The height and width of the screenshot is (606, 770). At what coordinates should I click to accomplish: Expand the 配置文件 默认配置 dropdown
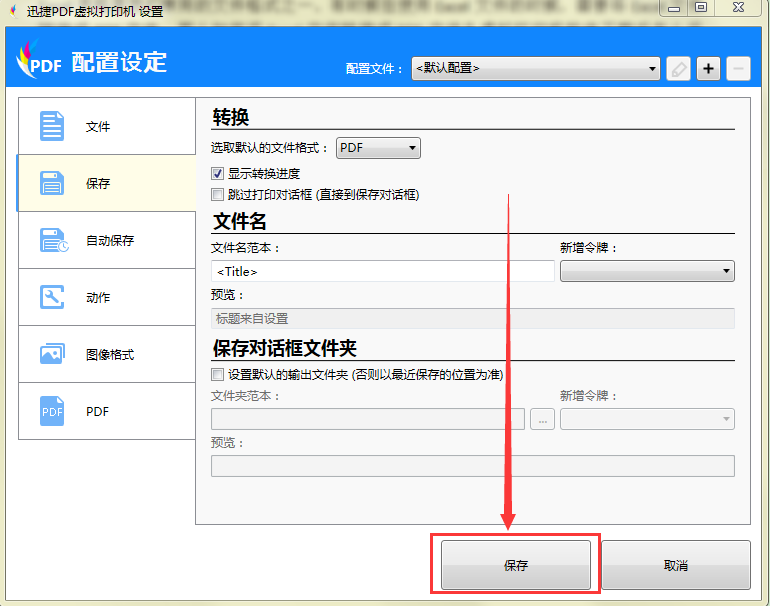(536, 68)
